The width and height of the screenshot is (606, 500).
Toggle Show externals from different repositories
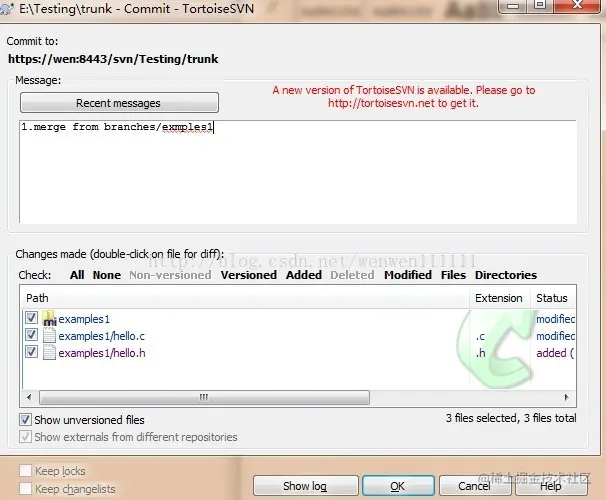point(26,437)
